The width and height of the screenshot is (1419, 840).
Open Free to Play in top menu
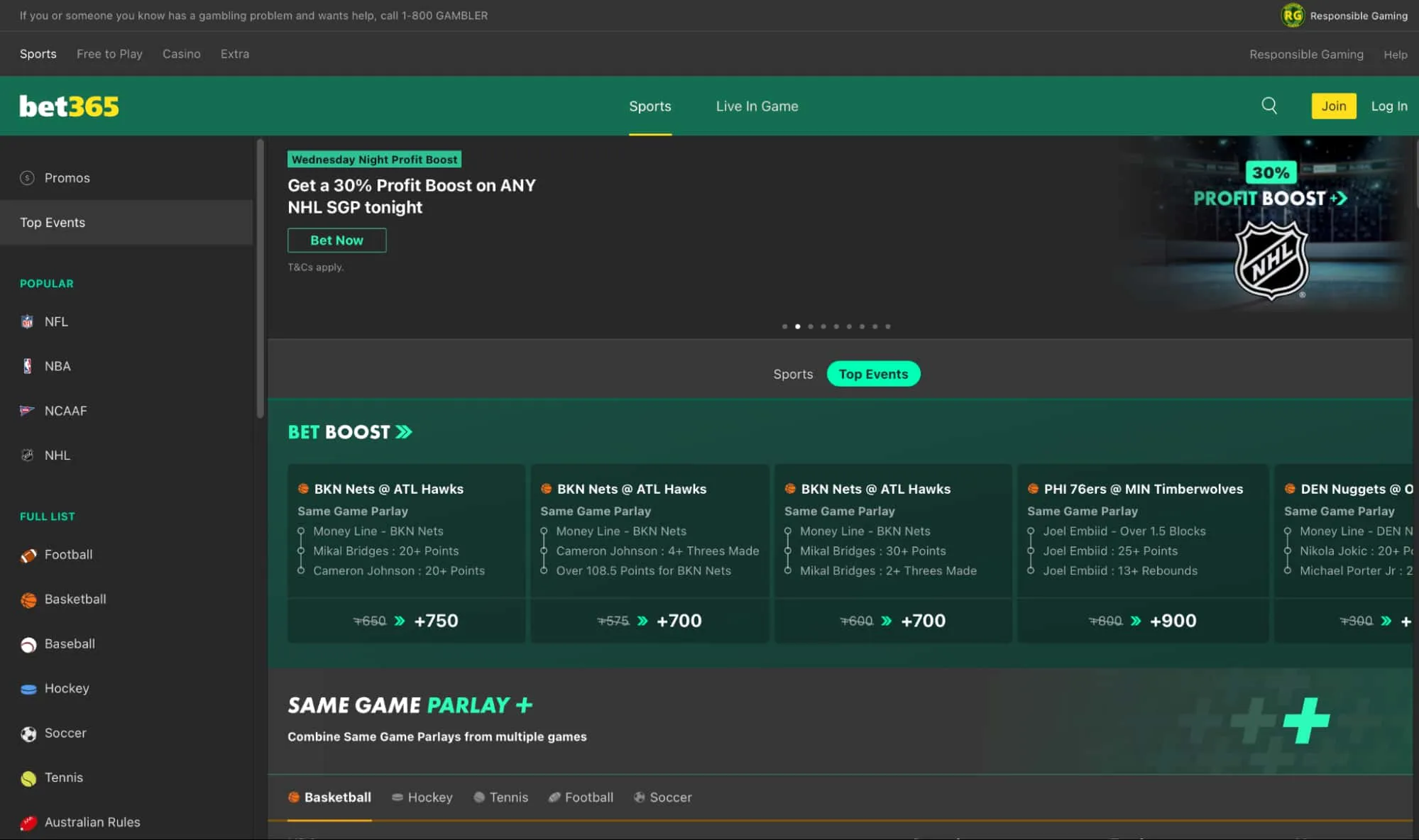pyautogui.click(x=109, y=54)
